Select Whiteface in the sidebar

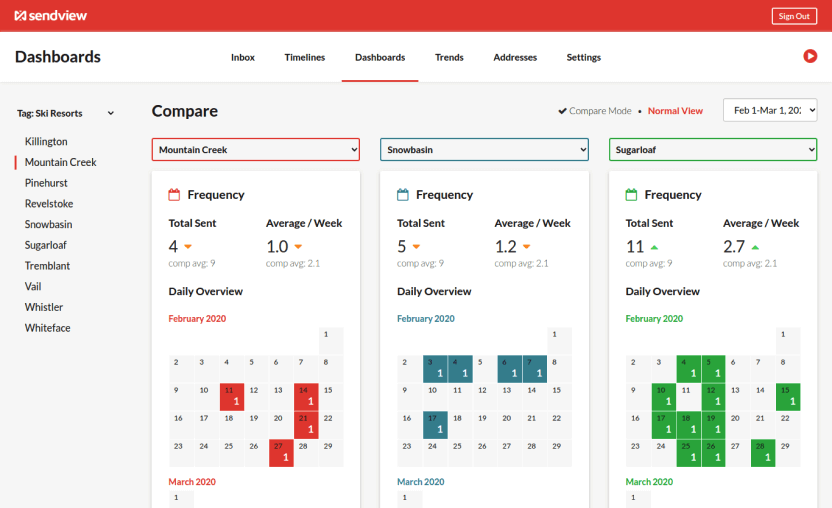pos(47,328)
